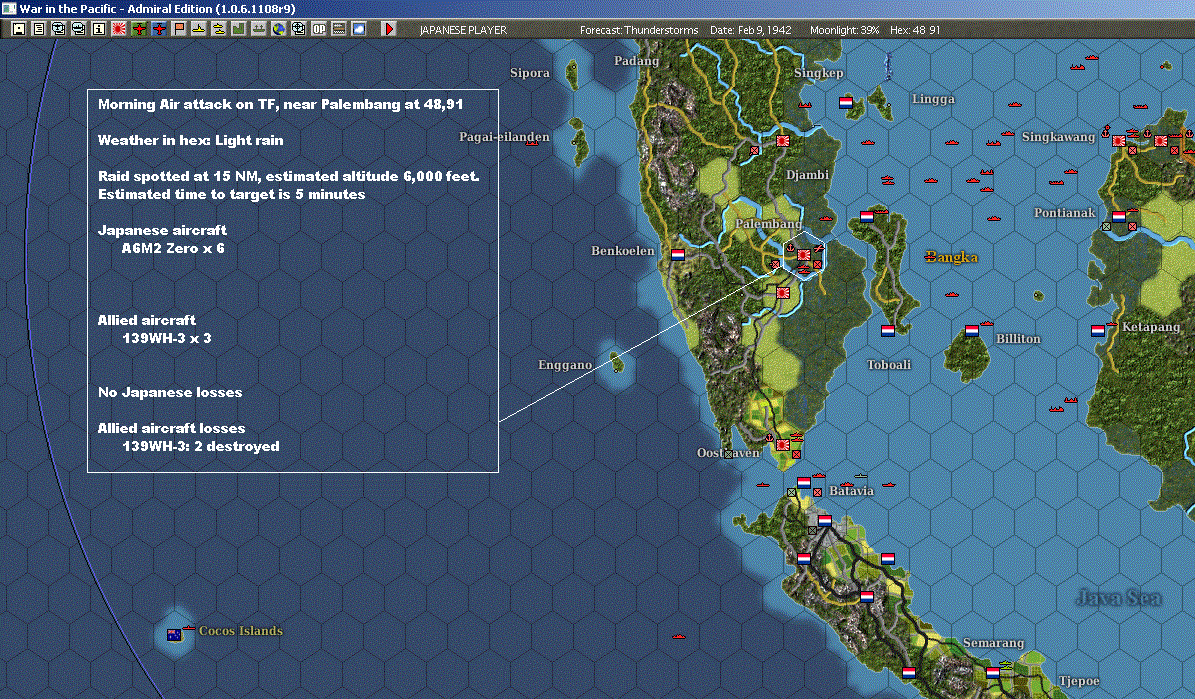Click the 'Forecast: Thunderstorms' status text
The image size is (1195, 699).
coord(639,30)
